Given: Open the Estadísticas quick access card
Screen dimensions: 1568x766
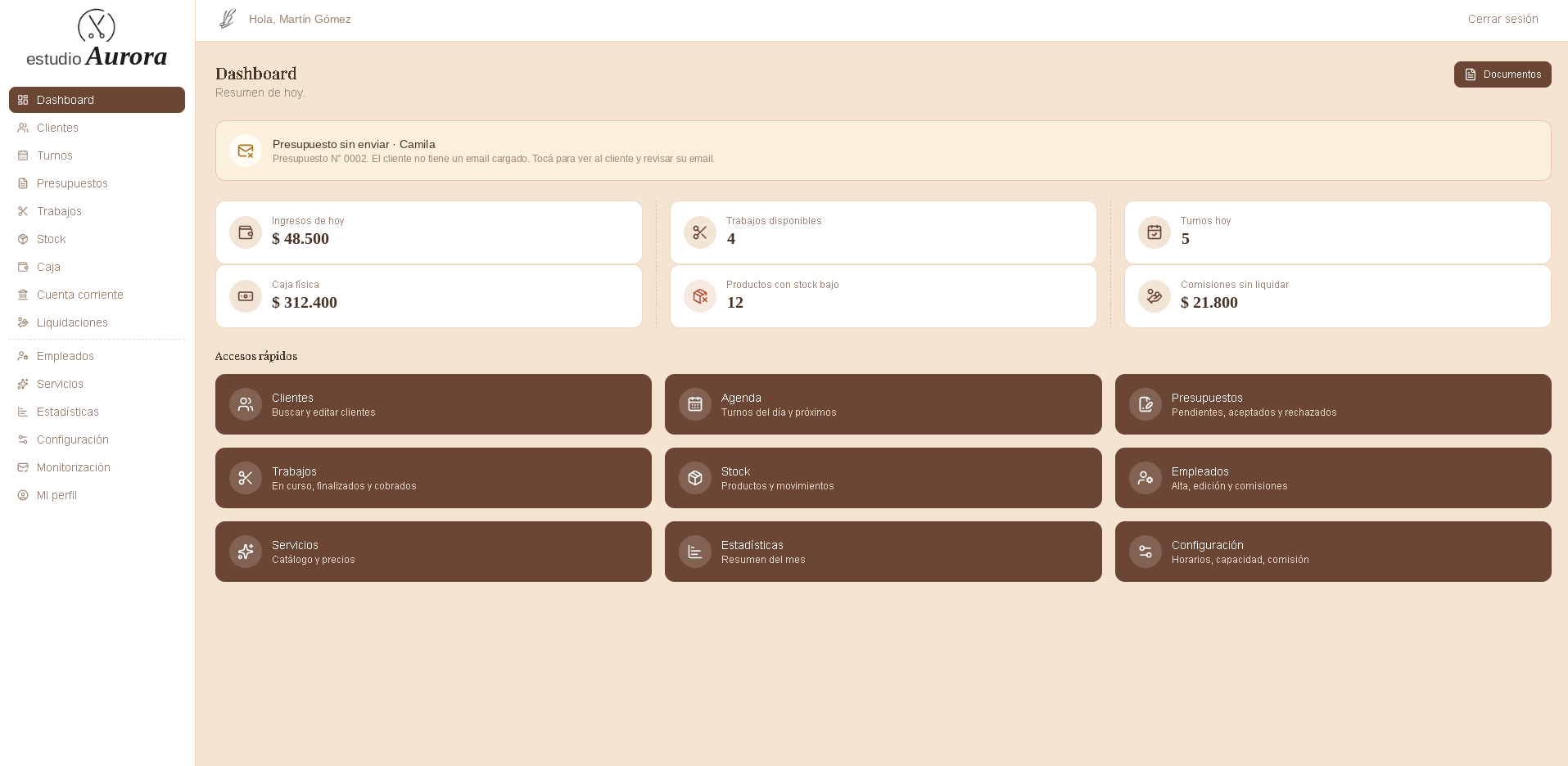Looking at the screenshot, I should tap(883, 552).
